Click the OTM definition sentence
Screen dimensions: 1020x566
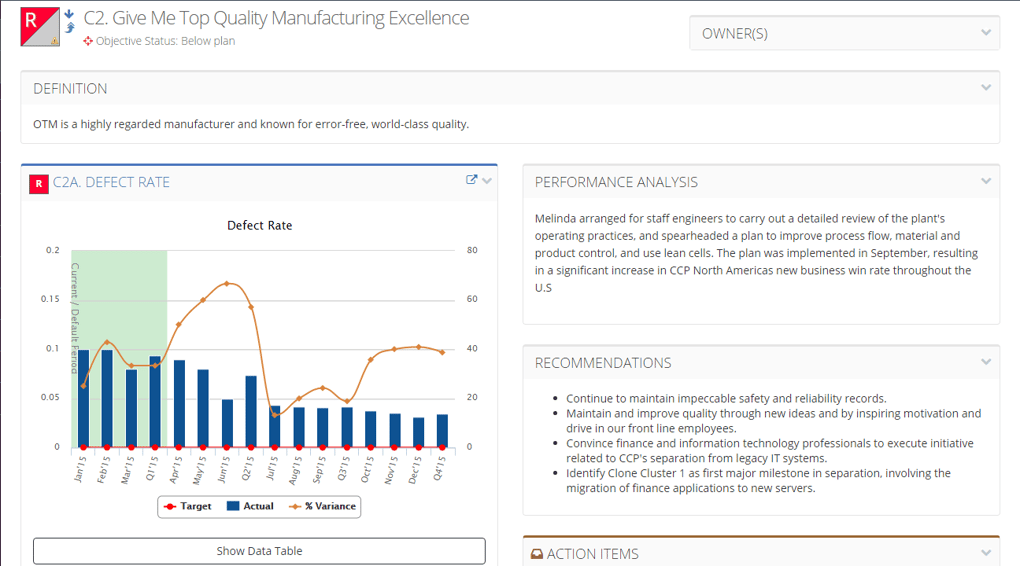point(251,124)
